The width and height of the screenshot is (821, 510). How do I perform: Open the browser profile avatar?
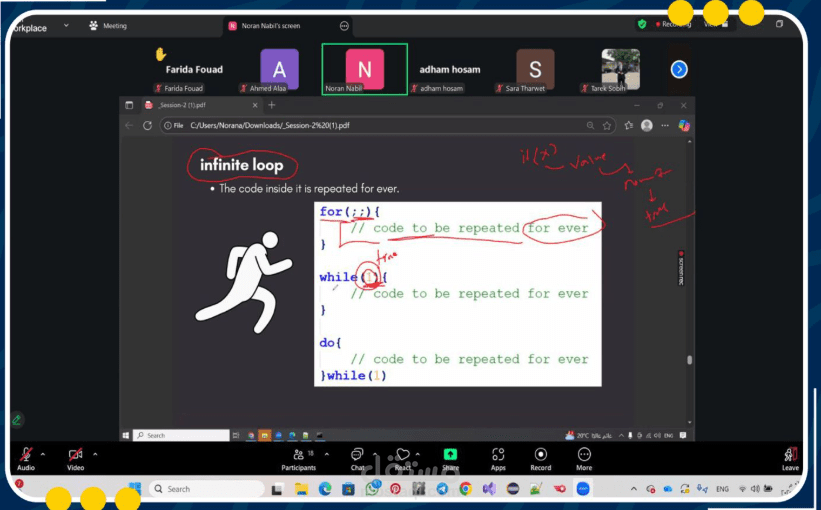coord(647,126)
